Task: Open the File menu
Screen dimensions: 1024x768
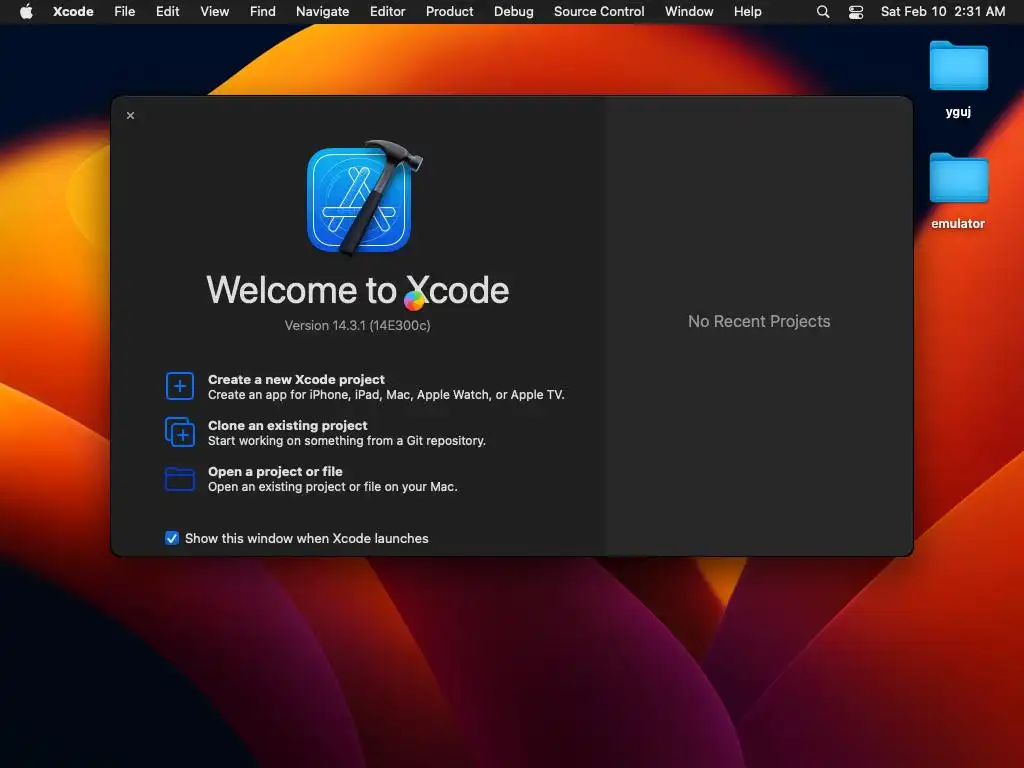Action: pos(124,11)
